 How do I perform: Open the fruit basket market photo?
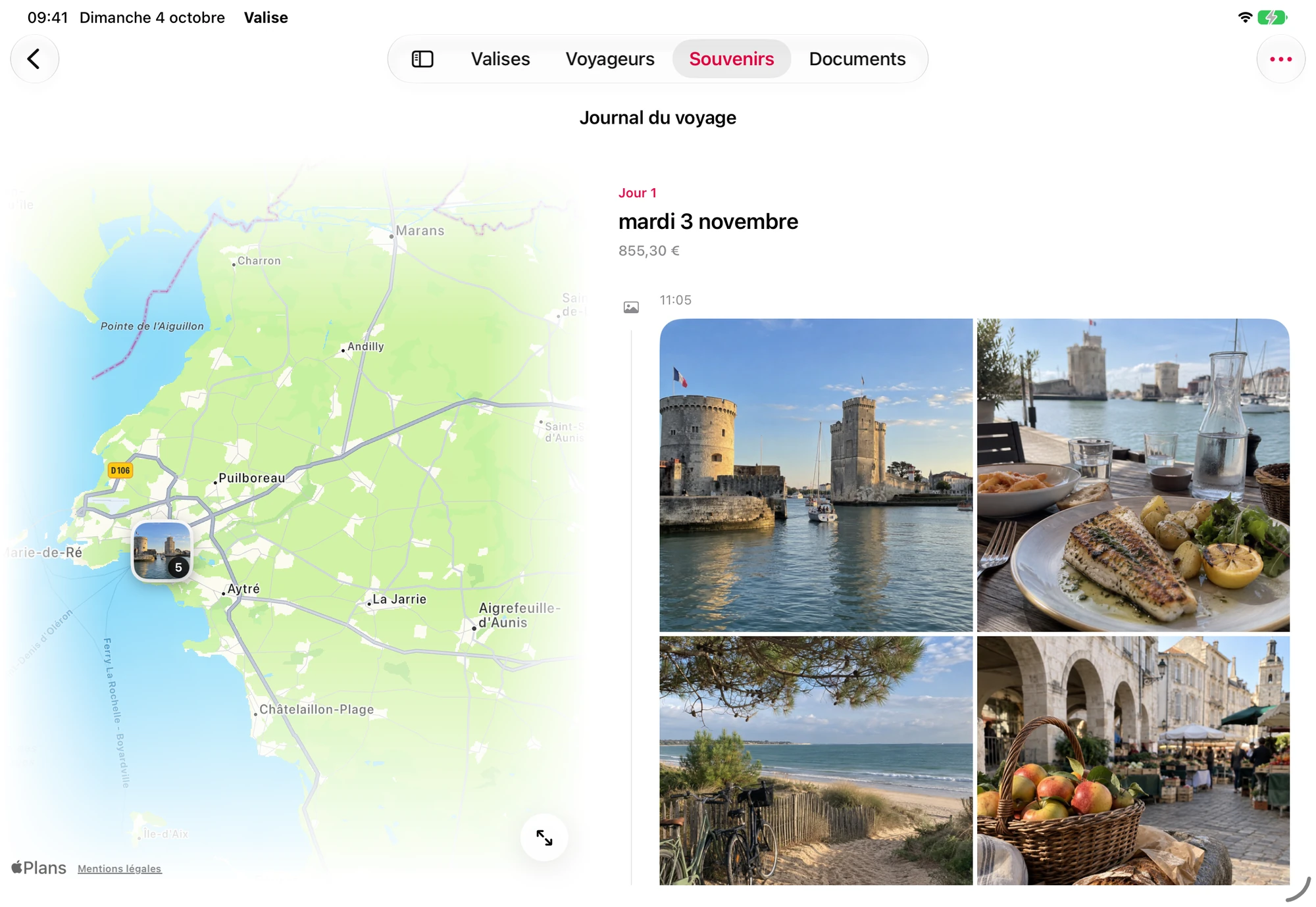1133,760
